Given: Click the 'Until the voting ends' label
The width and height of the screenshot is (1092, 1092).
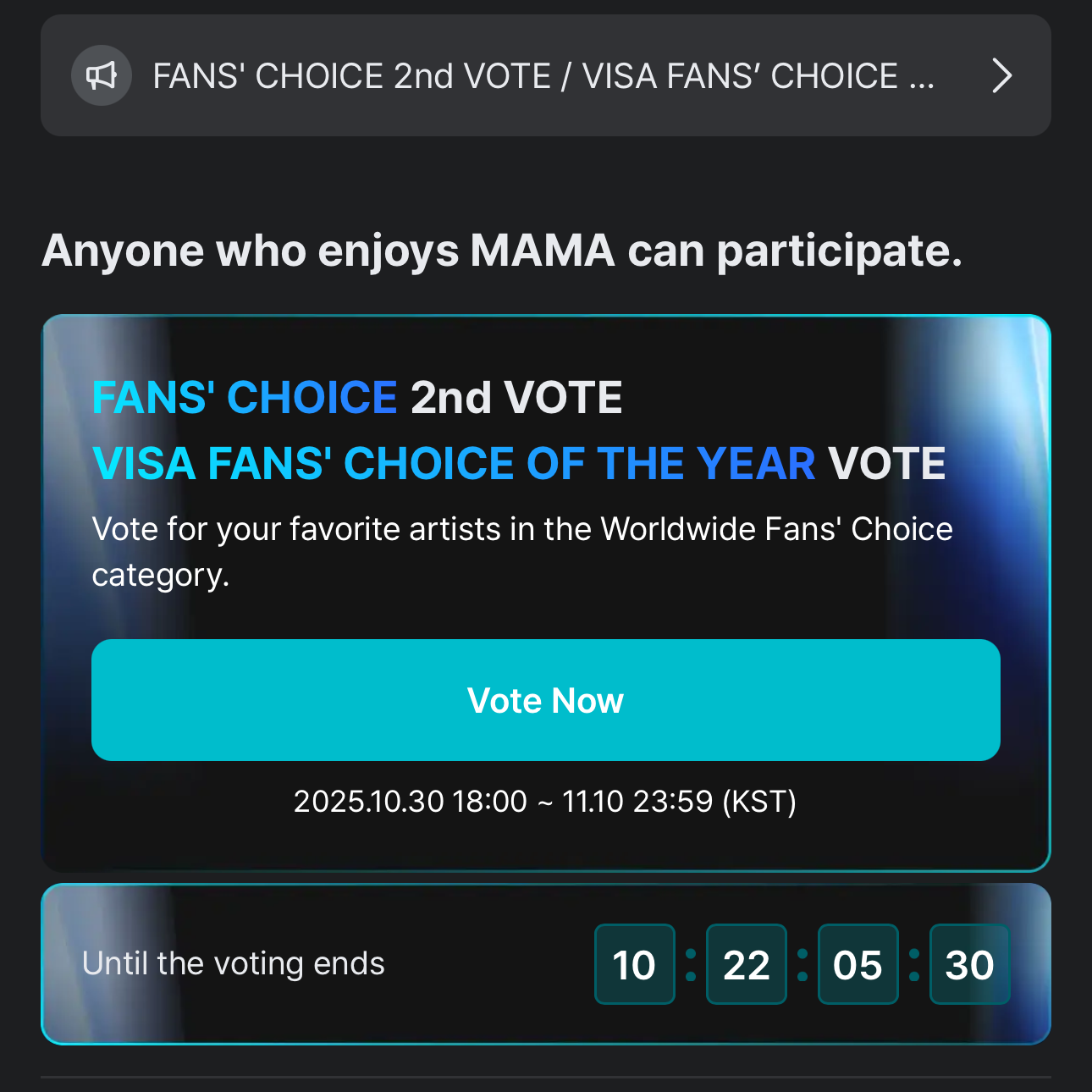Looking at the screenshot, I should [x=234, y=963].
